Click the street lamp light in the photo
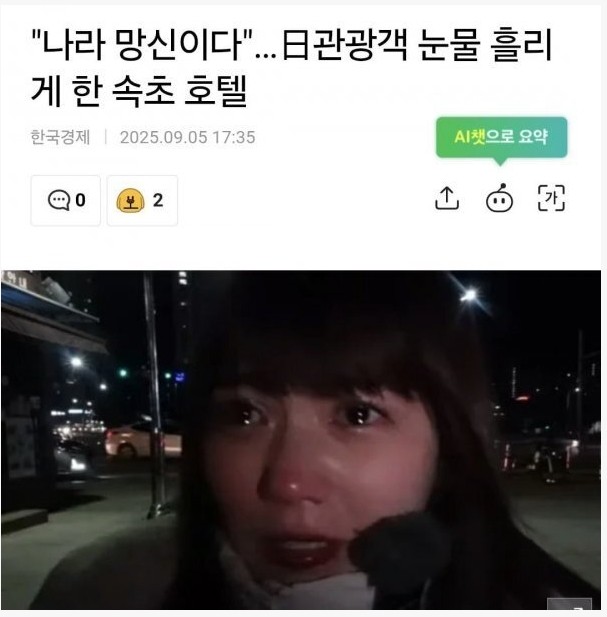 (x=468, y=295)
